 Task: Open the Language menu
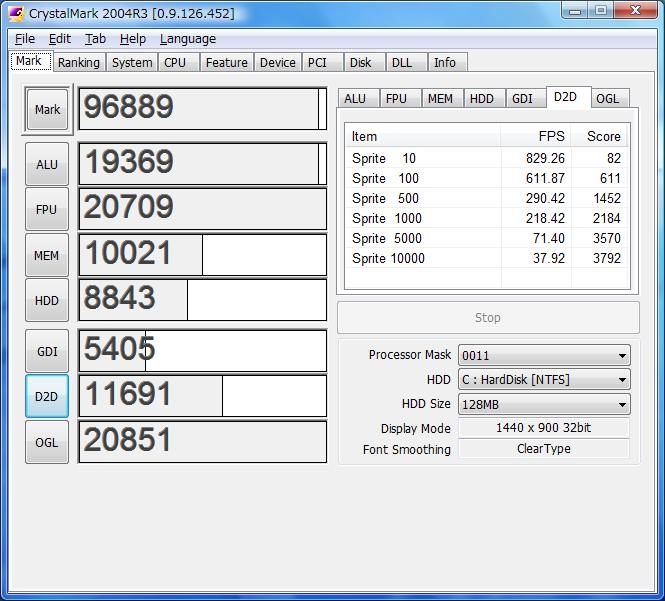(187, 39)
